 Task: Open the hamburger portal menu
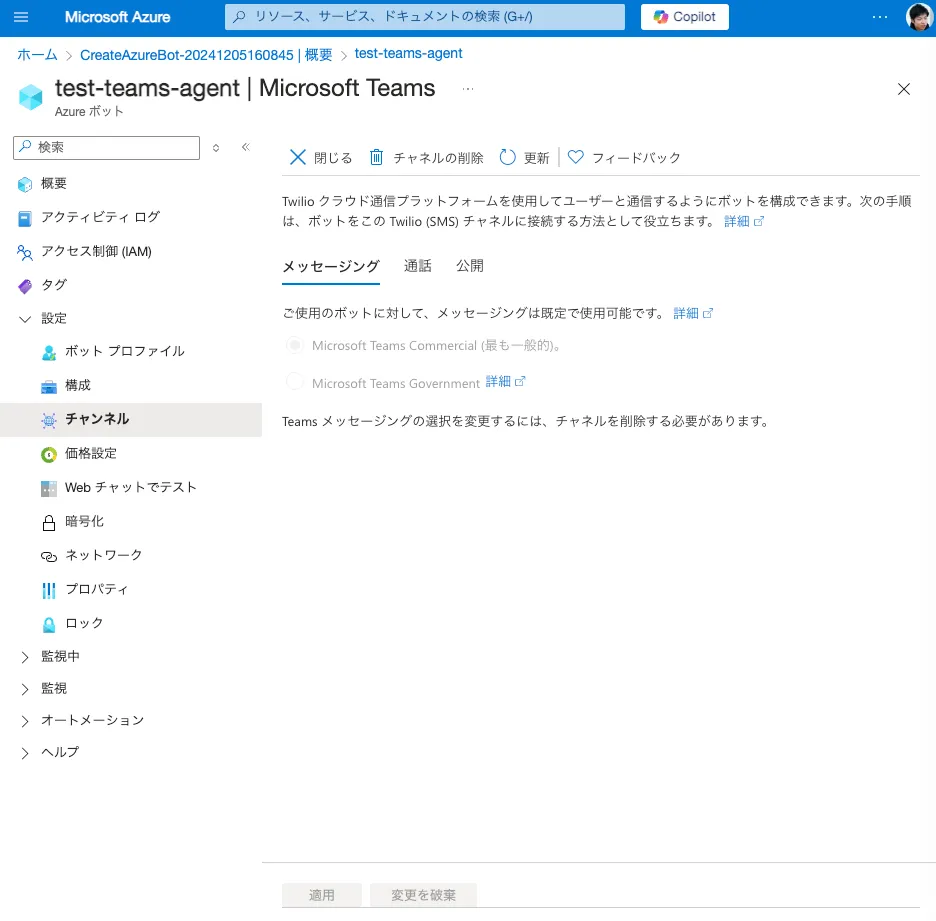pos(21,17)
